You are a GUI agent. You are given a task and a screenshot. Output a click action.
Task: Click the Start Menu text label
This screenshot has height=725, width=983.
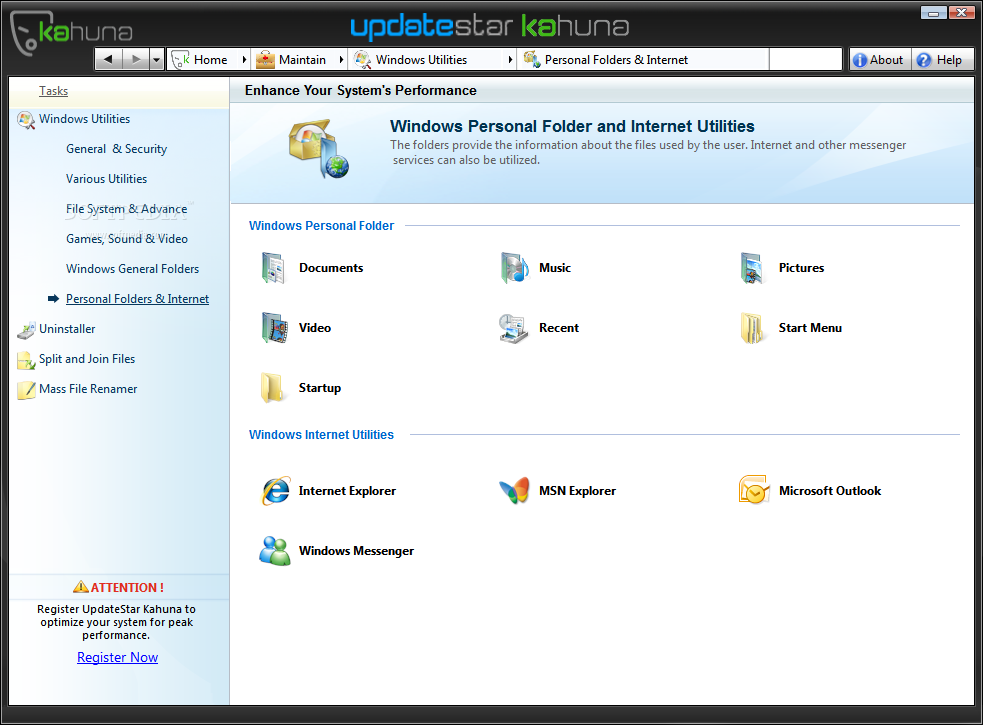click(810, 328)
